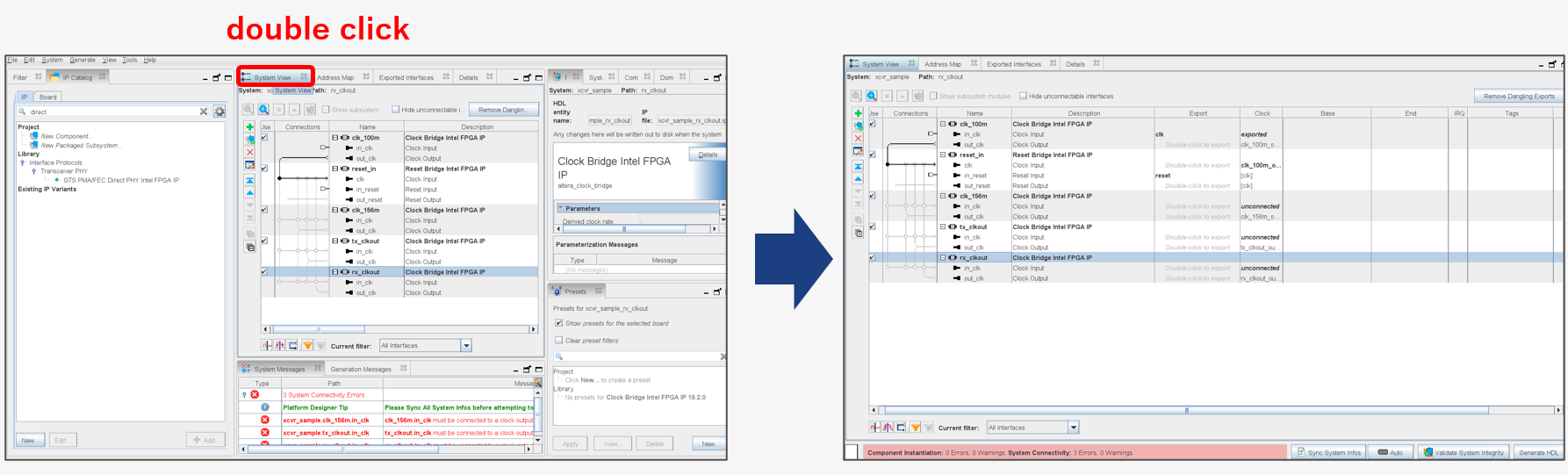Click horizontal scrollbar in right System View
This screenshot has height=475, width=1568.
(x=1185, y=410)
